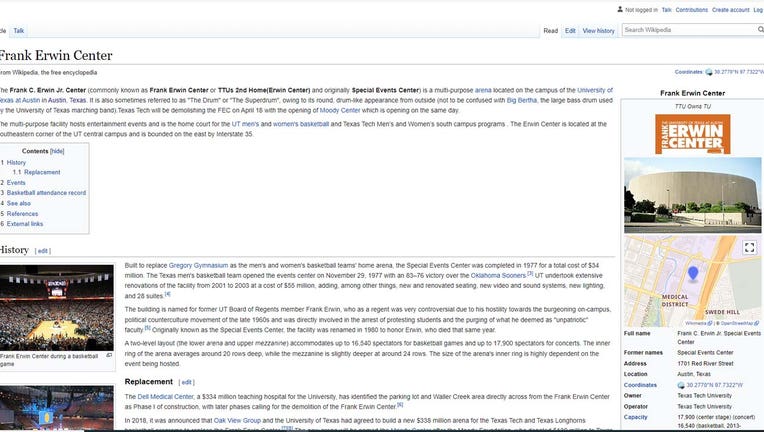Expand the map with the fullscreen icon
764x432 pixels.
(x=749, y=247)
